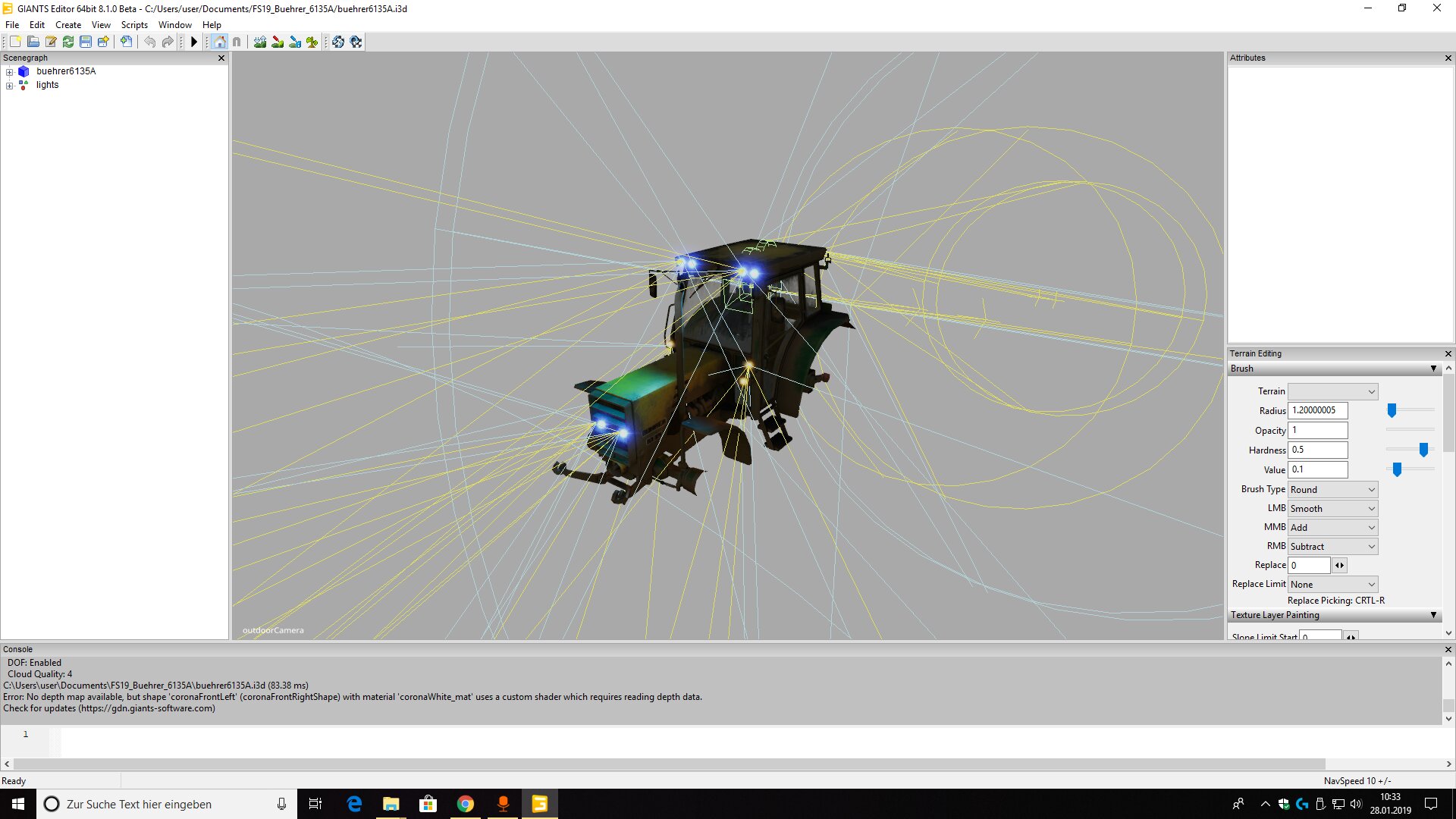This screenshot has width=1456, height=819.
Task: Toggle the house navigation mode icon
Action: click(x=220, y=42)
